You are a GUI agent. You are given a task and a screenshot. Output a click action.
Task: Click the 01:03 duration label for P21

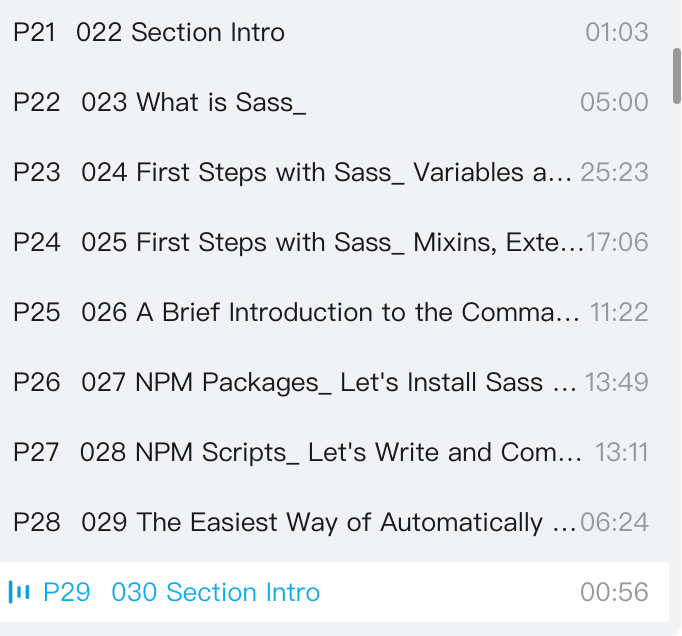coord(616,32)
